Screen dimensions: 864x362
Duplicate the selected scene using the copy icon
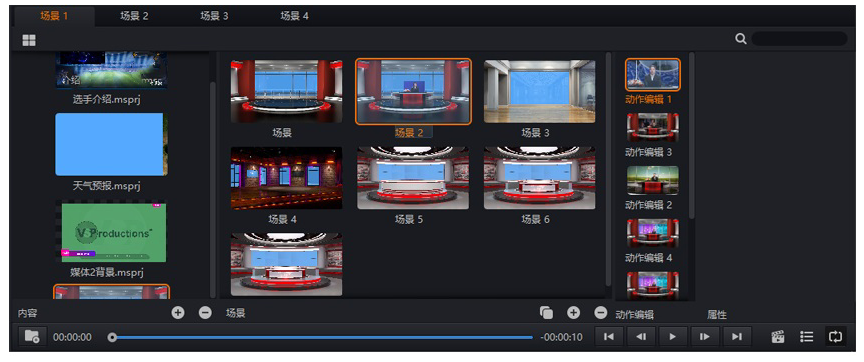[x=546, y=312]
